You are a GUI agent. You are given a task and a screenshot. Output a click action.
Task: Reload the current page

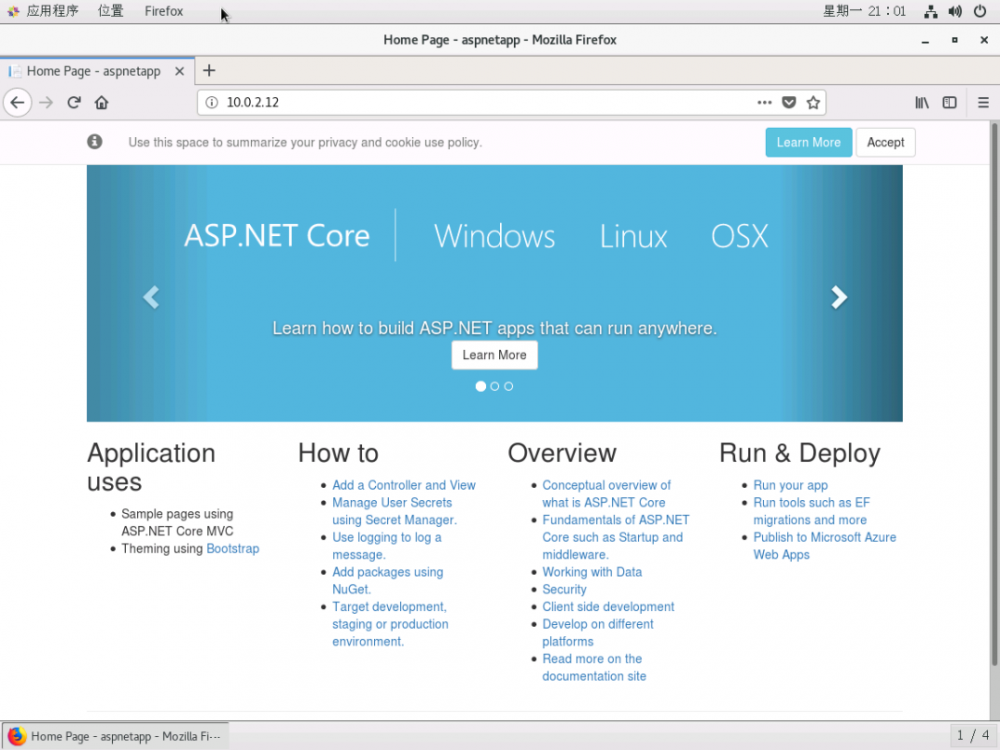(x=74, y=103)
